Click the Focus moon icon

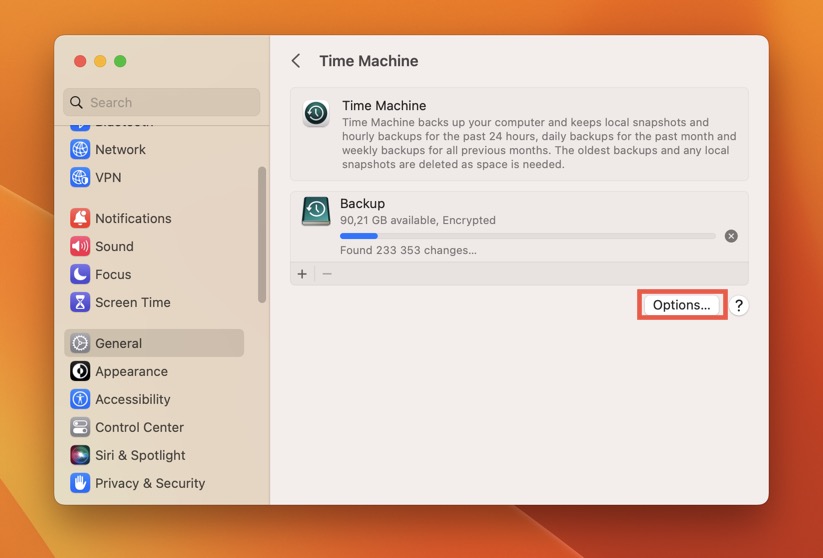point(80,274)
